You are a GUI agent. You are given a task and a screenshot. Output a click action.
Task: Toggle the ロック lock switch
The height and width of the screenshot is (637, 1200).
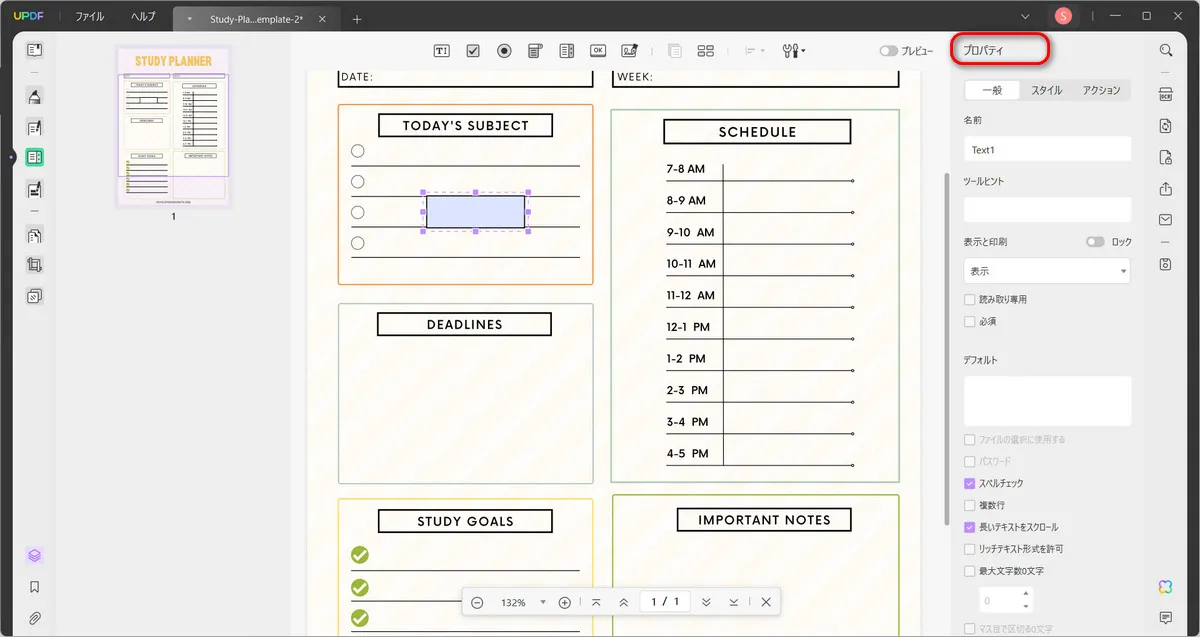[x=1096, y=242]
